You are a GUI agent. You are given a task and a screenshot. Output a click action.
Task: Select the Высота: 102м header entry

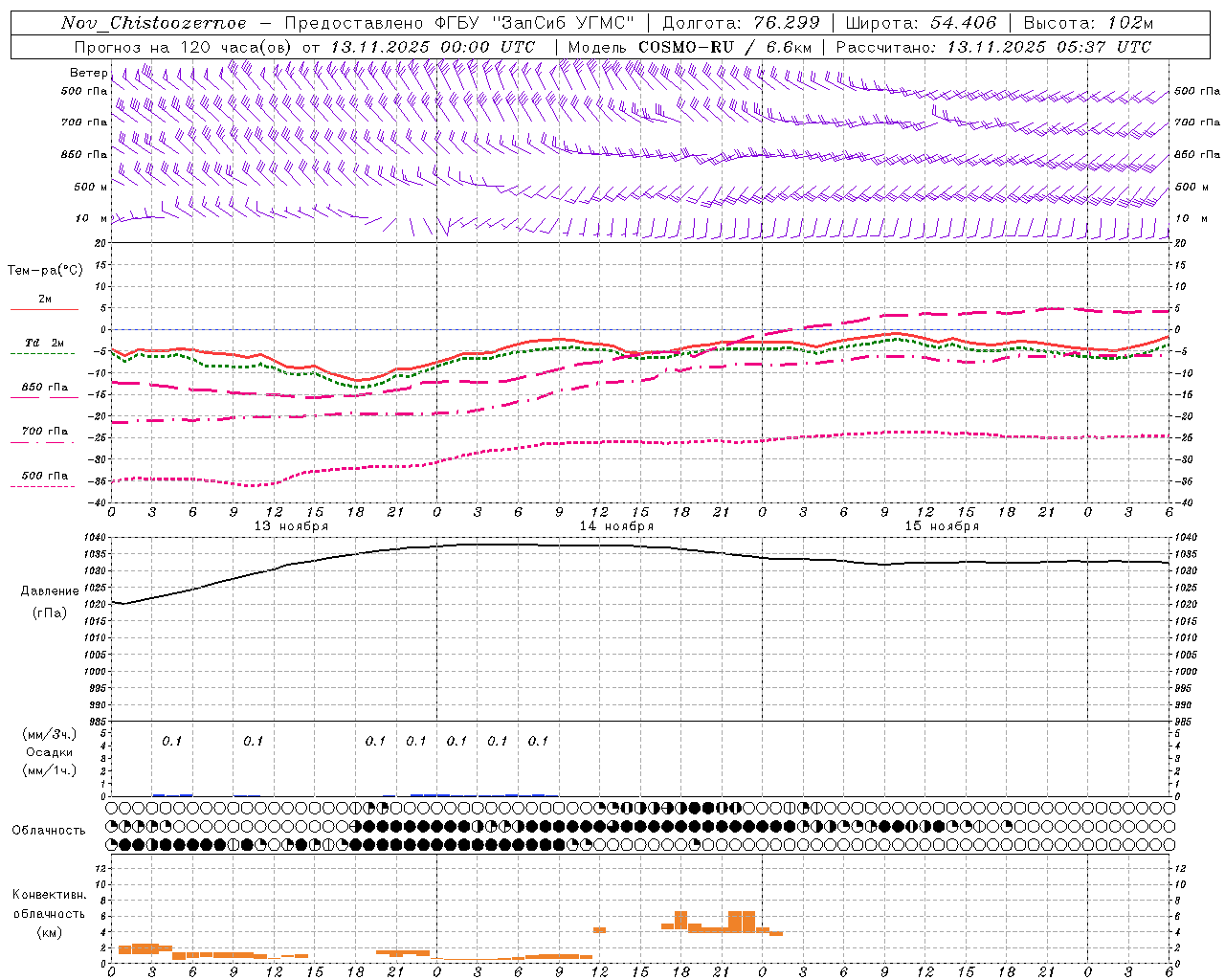click(x=1088, y=23)
